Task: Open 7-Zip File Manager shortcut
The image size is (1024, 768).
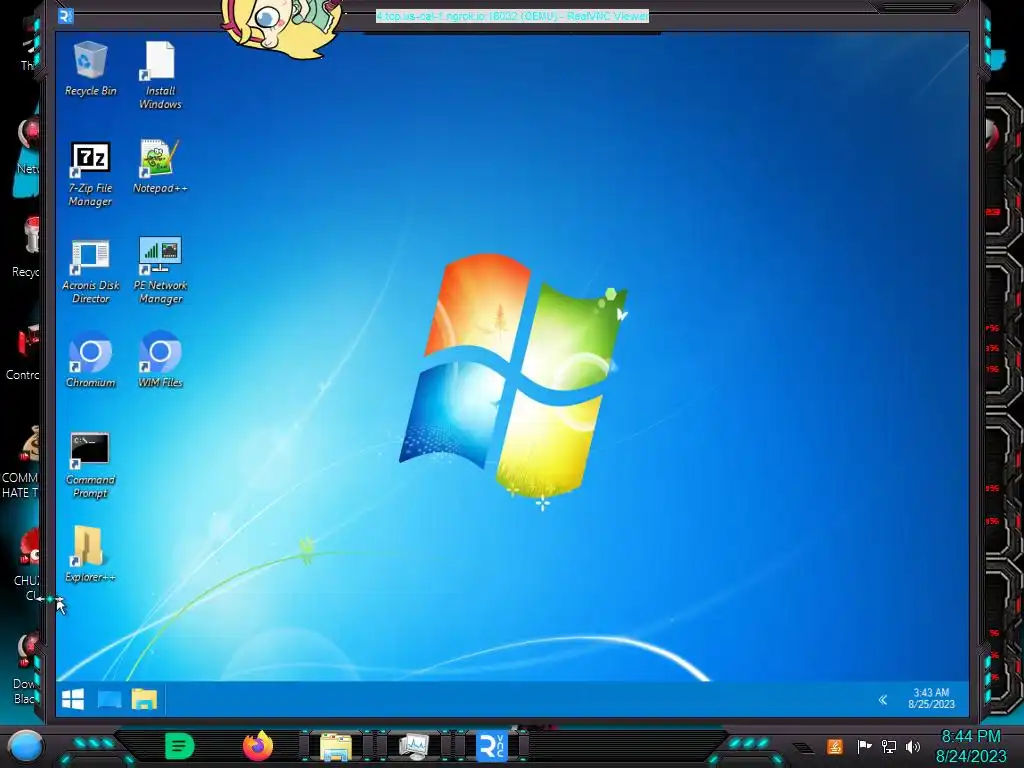Action: (90, 174)
